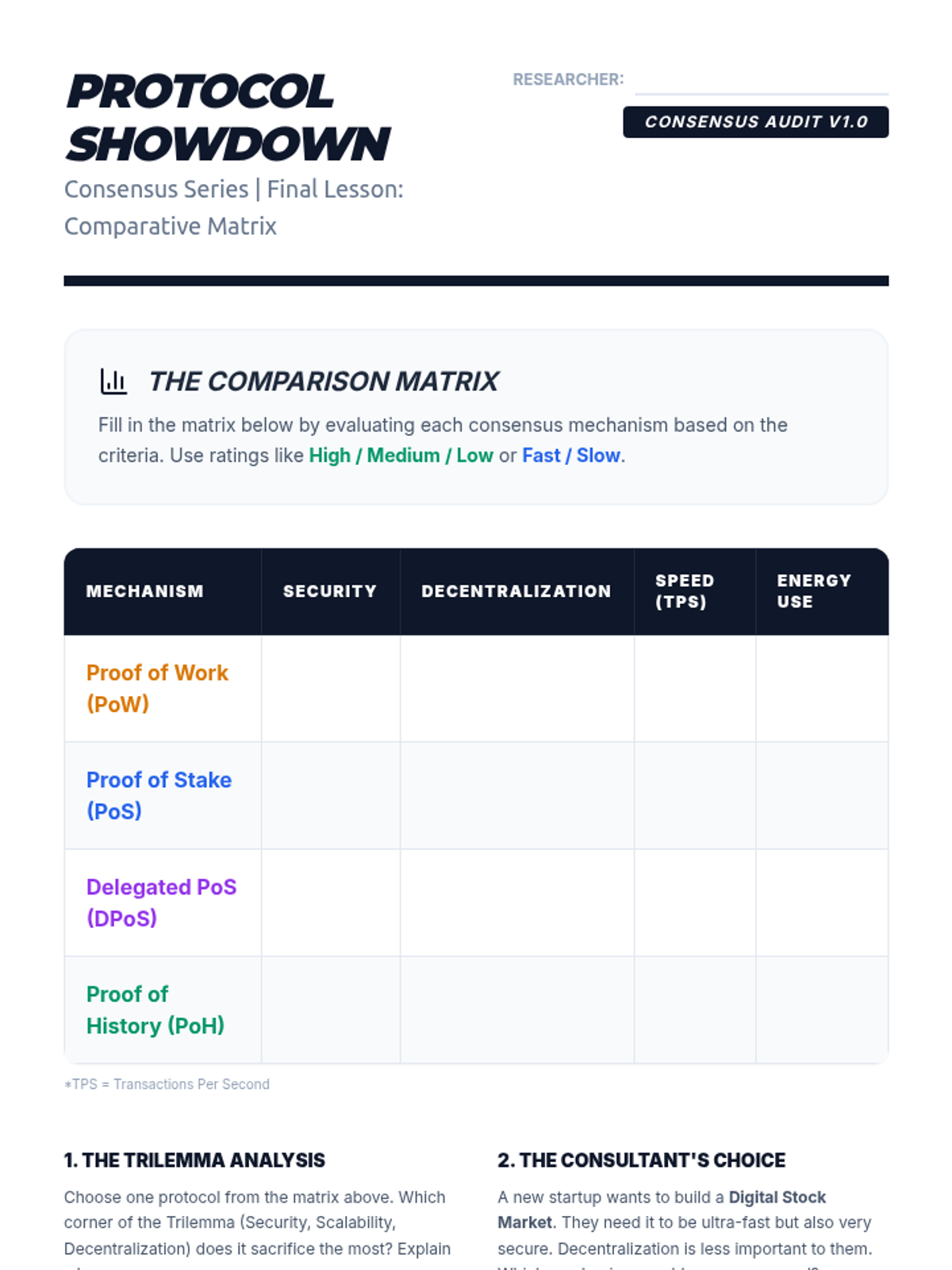Click the Speed cell for Delegated PoS
This screenshot has height=1270, width=952.
[695, 902]
